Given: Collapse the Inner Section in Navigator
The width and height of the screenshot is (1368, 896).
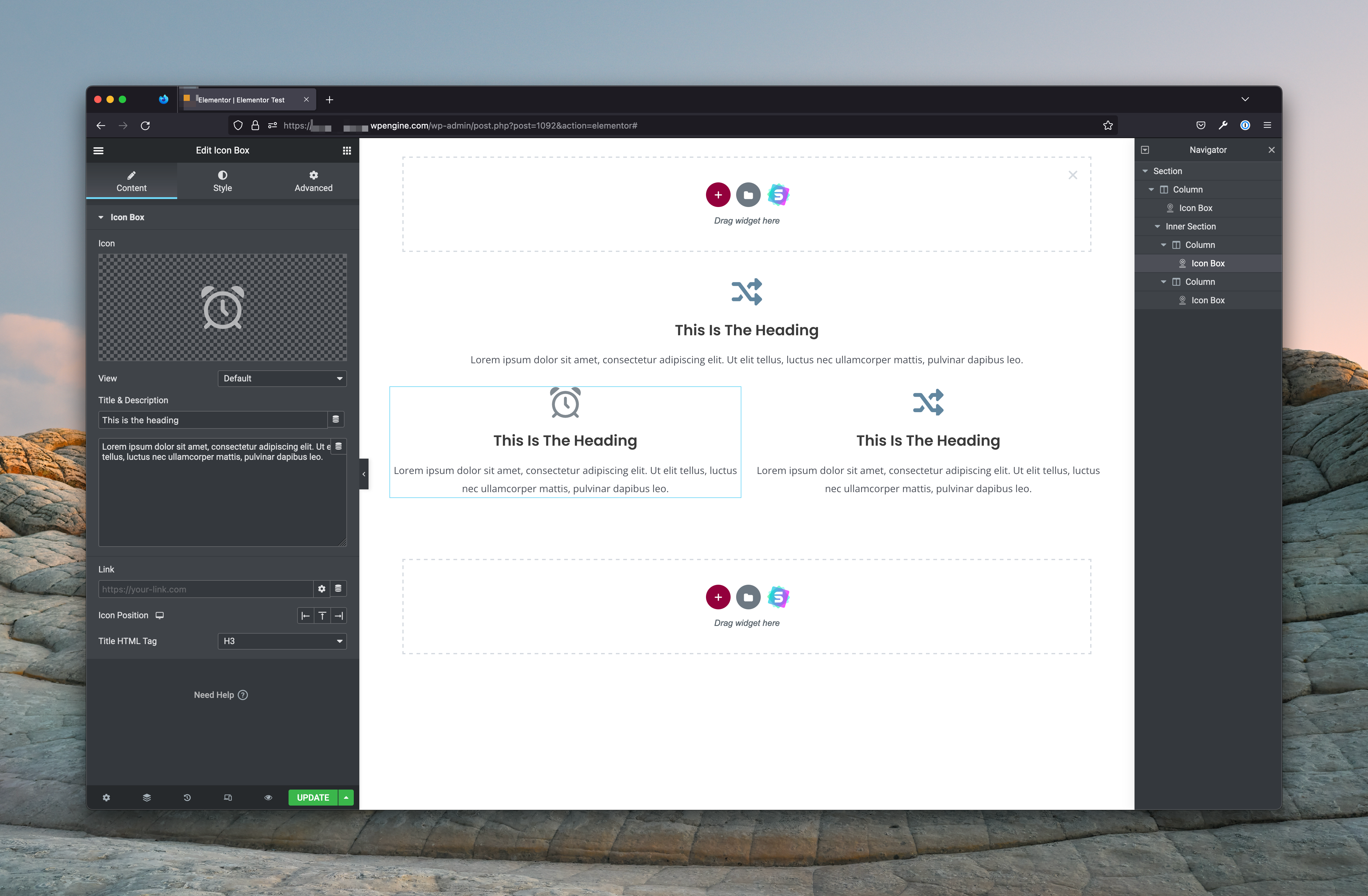Looking at the screenshot, I should pyautogui.click(x=1157, y=226).
